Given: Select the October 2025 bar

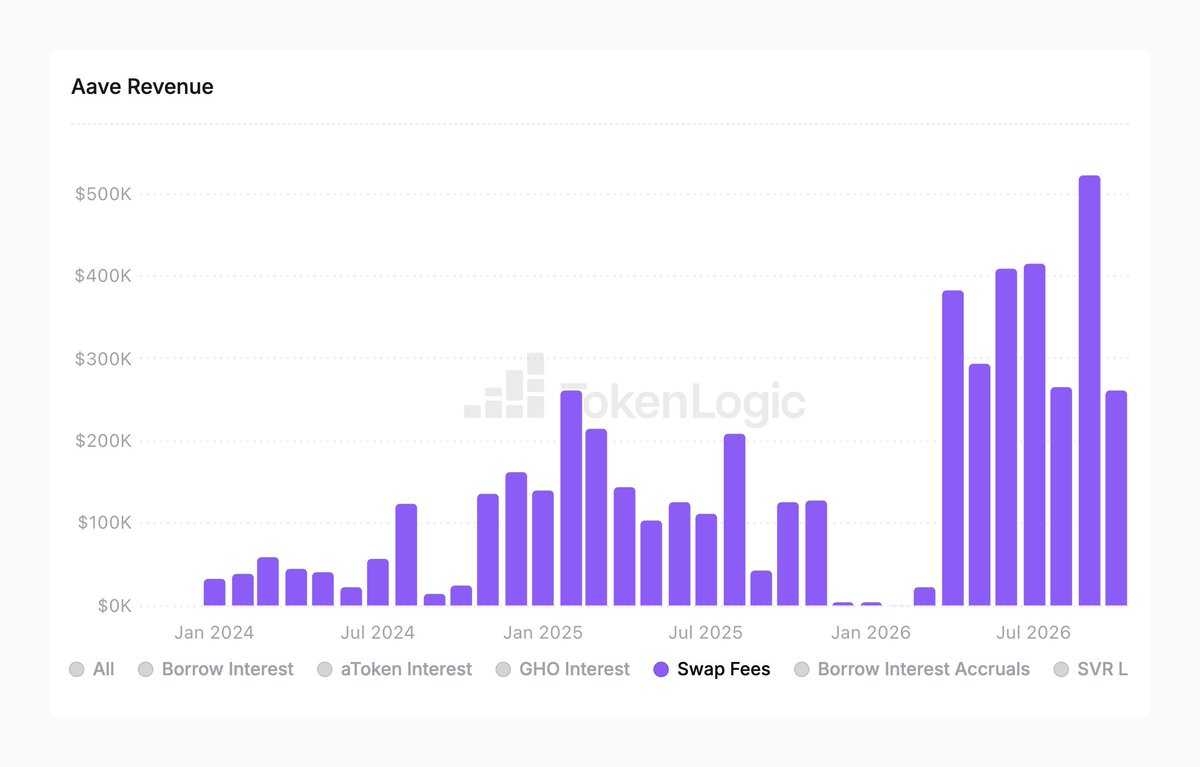Looking at the screenshot, I should tap(788, 554).
